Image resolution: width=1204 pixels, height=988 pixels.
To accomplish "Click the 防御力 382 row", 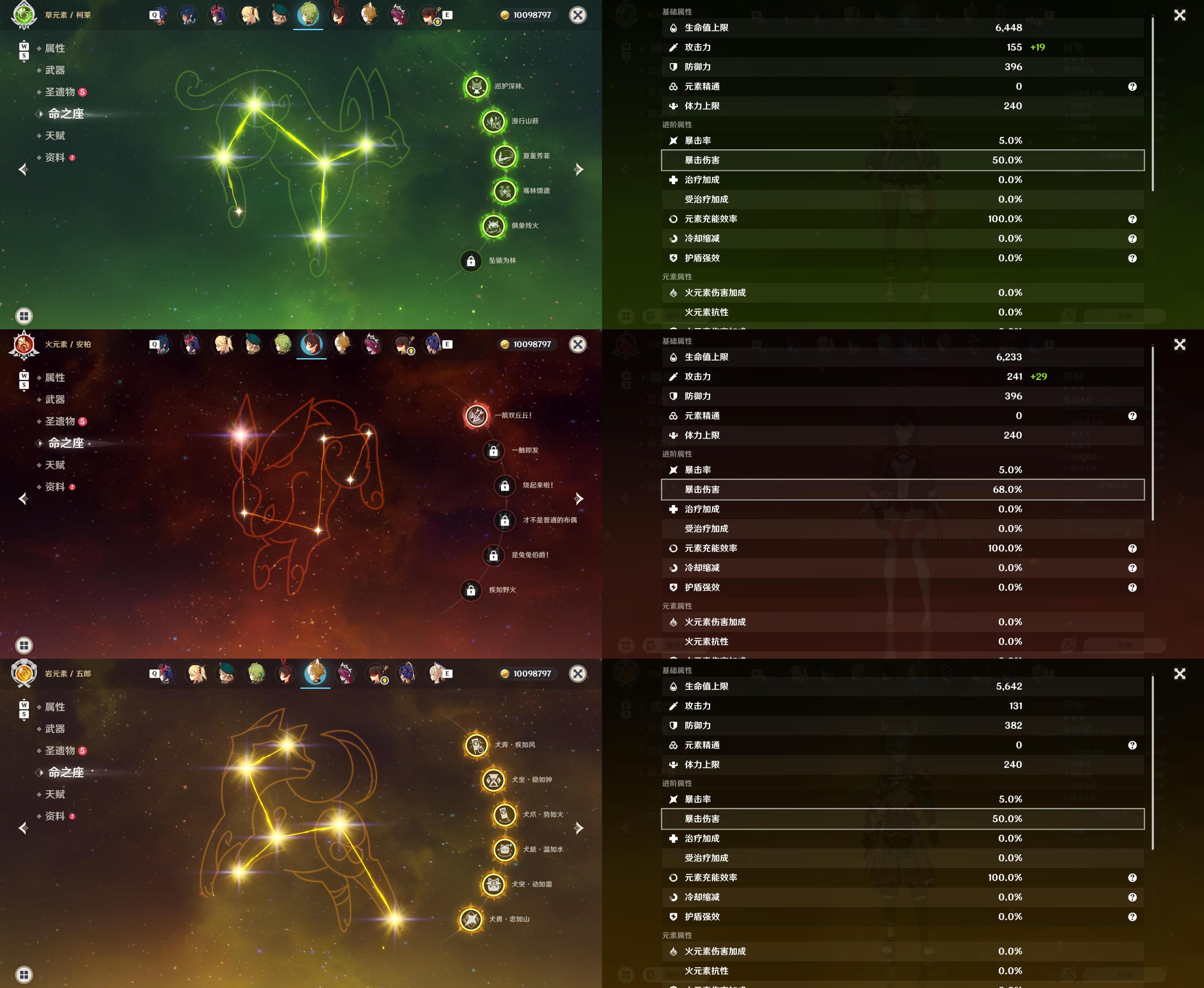I will pyautogui.click(x=902, y=726).
